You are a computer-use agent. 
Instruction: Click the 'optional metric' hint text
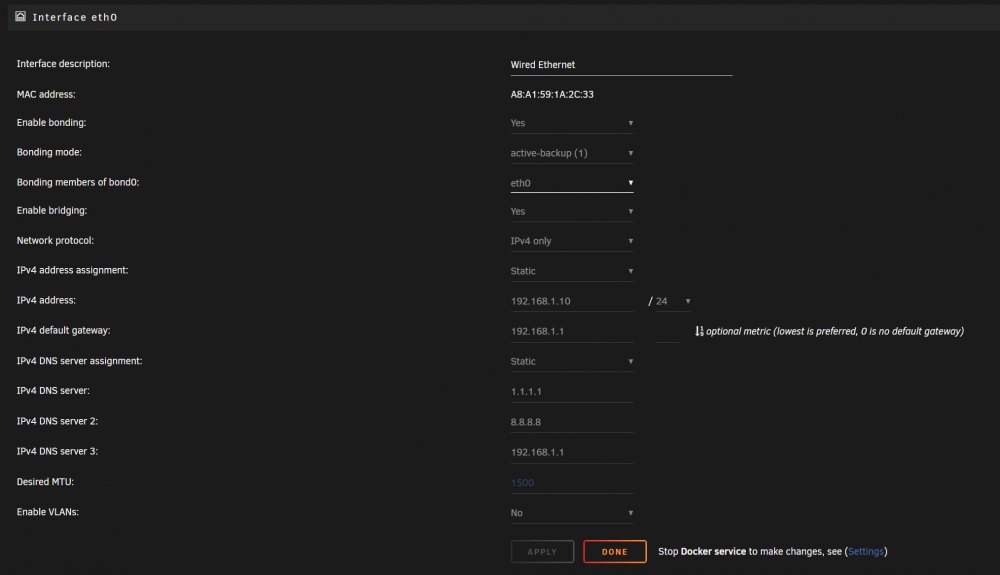click(x=835, y=331)
